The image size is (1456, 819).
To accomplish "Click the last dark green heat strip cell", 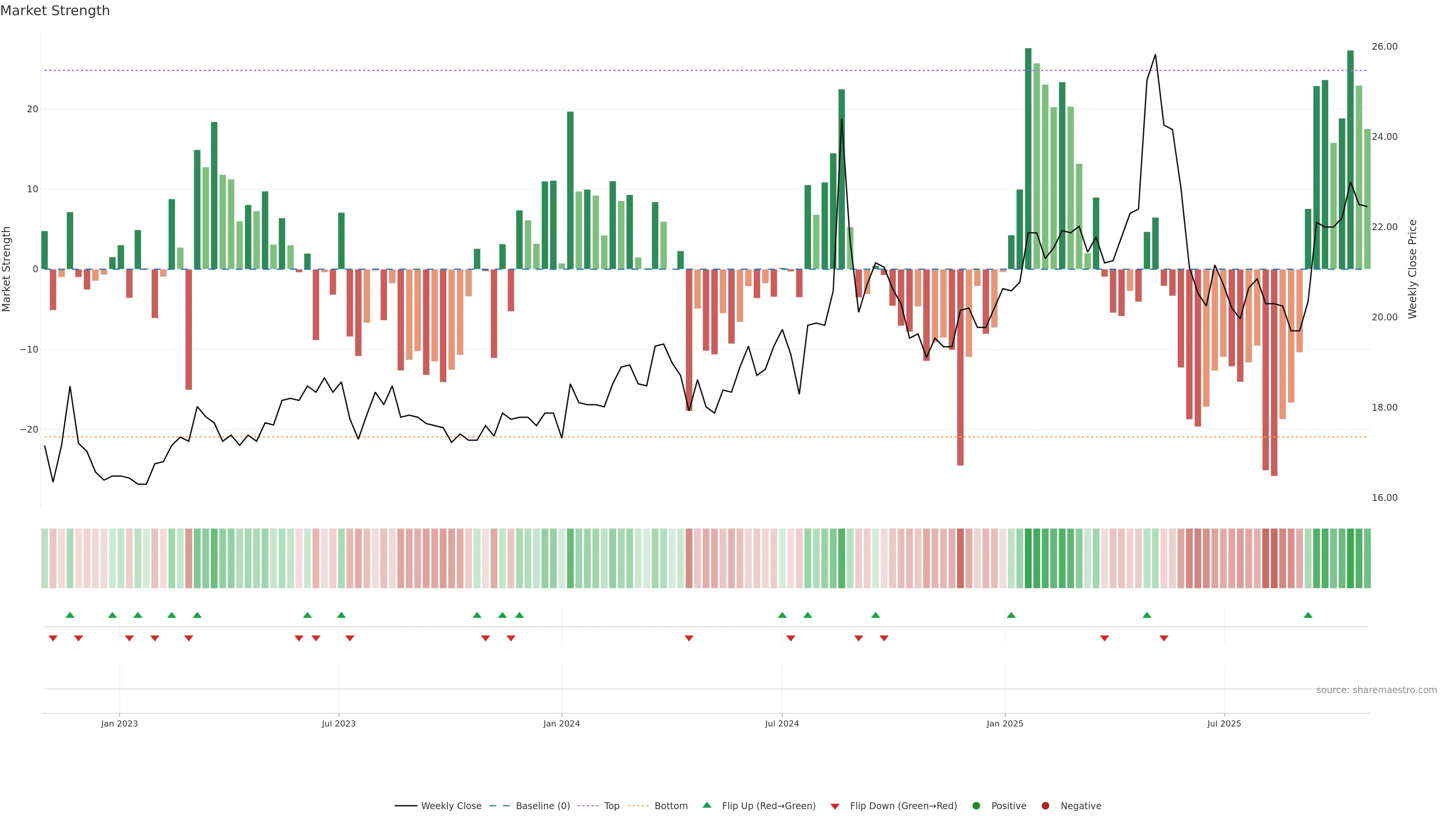I will coord(1350,559).
